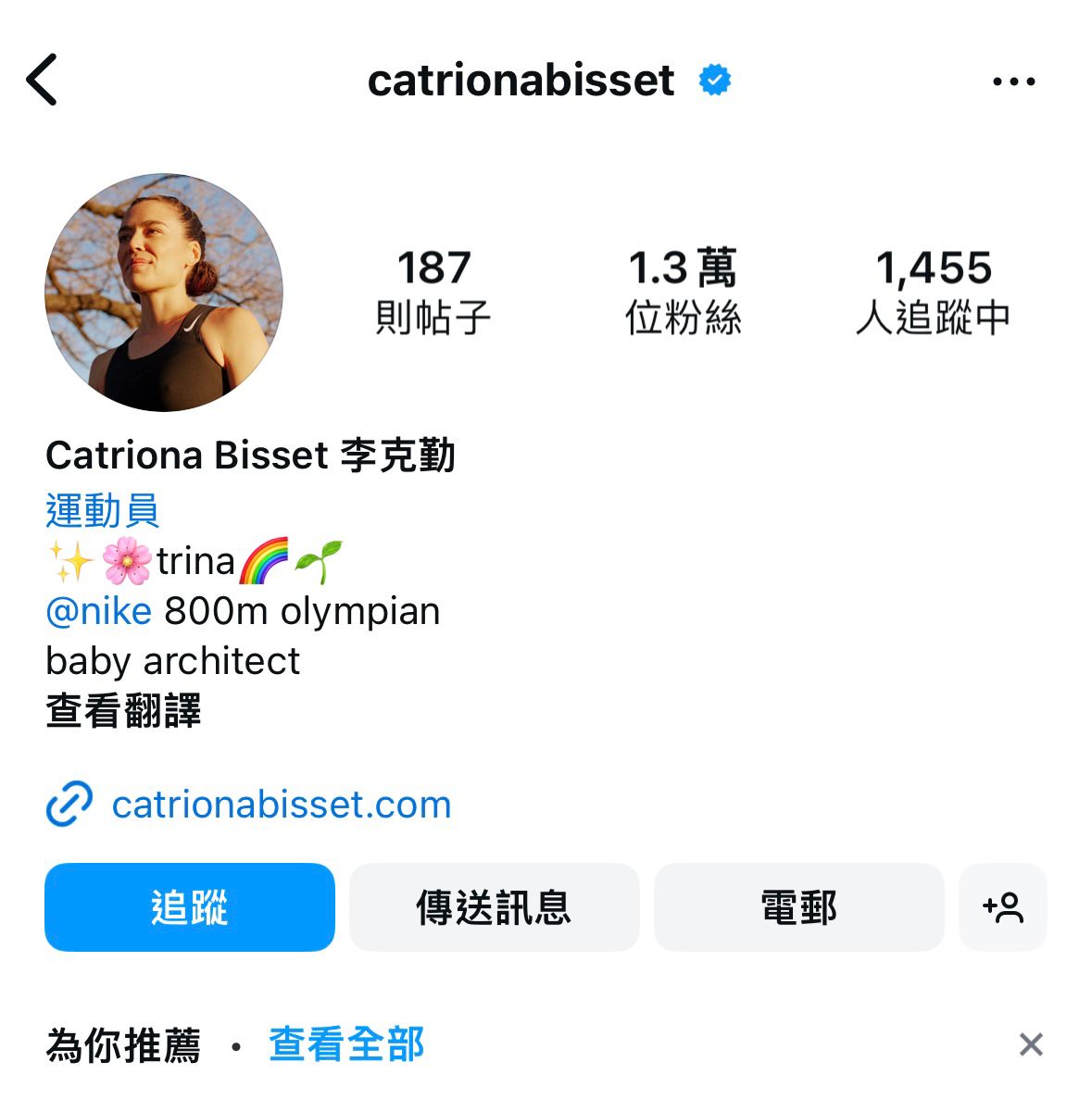View the 187 posts count
Screen dimensions: 1092x1099
(x=433, y=293)
